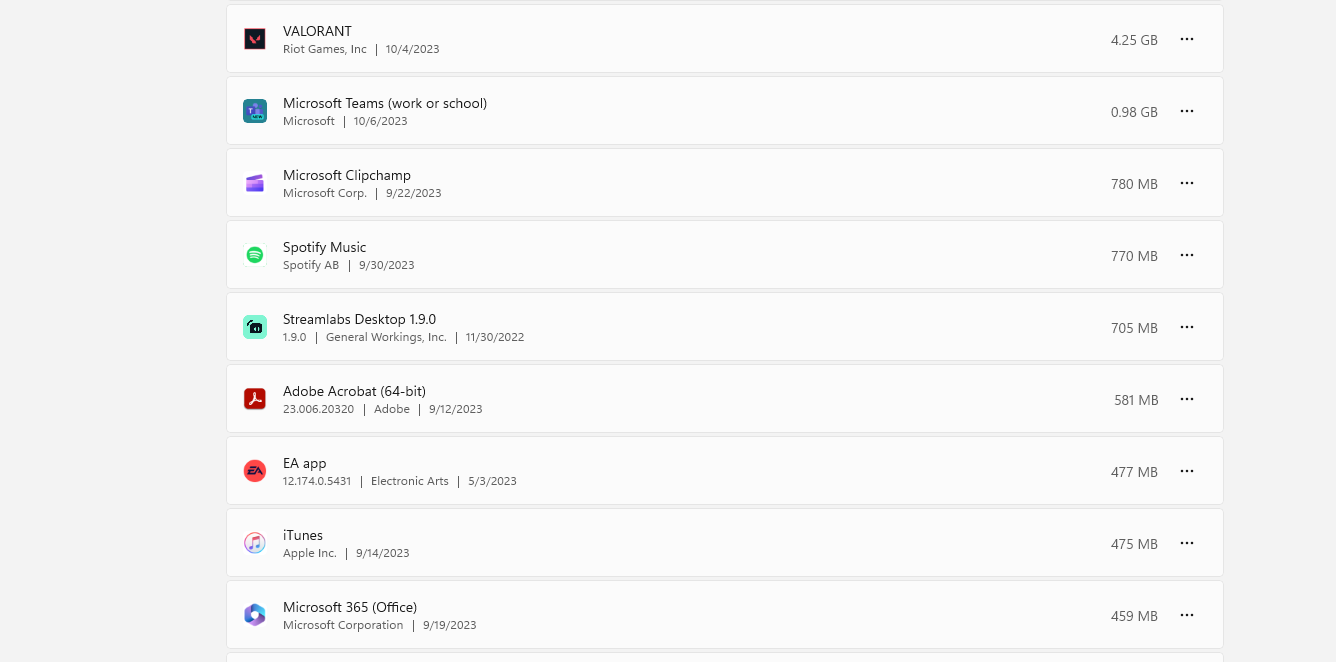
Task: Show the ellipsis menu for Spotify Music
Action: 1187,255
